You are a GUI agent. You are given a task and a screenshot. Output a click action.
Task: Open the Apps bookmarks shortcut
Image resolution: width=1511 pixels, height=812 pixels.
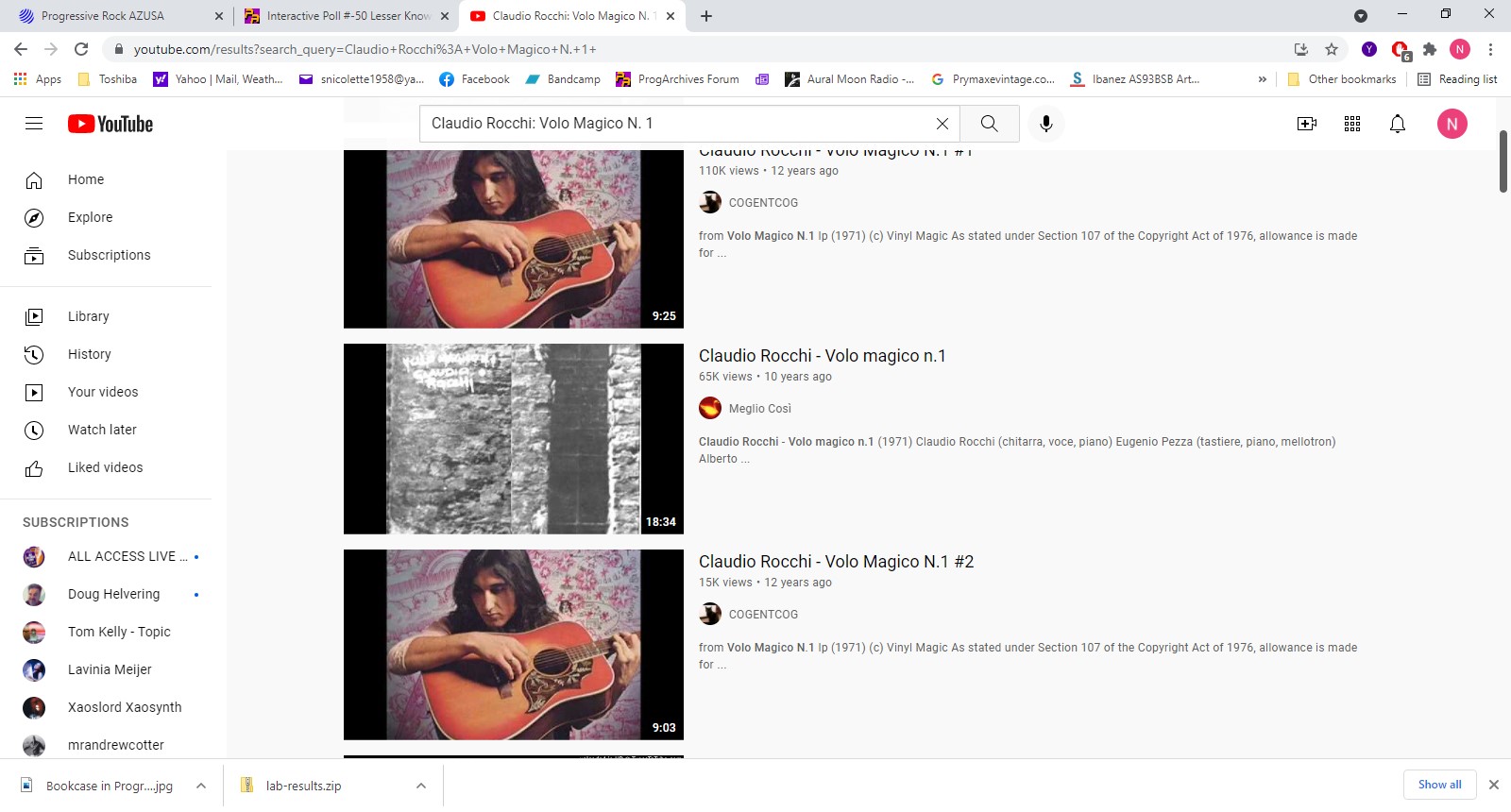tap(38, 79)
